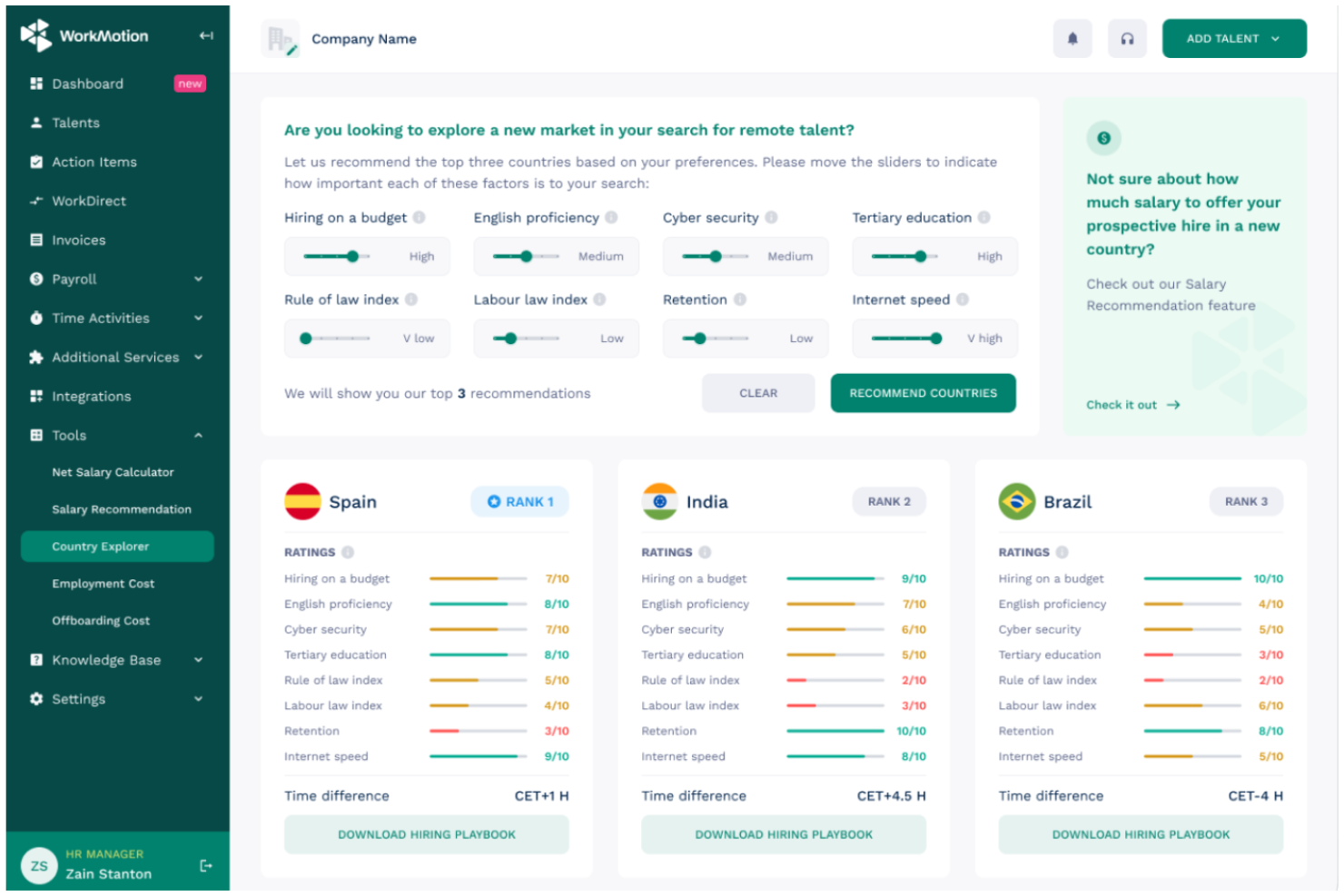Viewport: 1344px width, 896px height.
Task: Click the Company Name title text
Action: [364, 39]
